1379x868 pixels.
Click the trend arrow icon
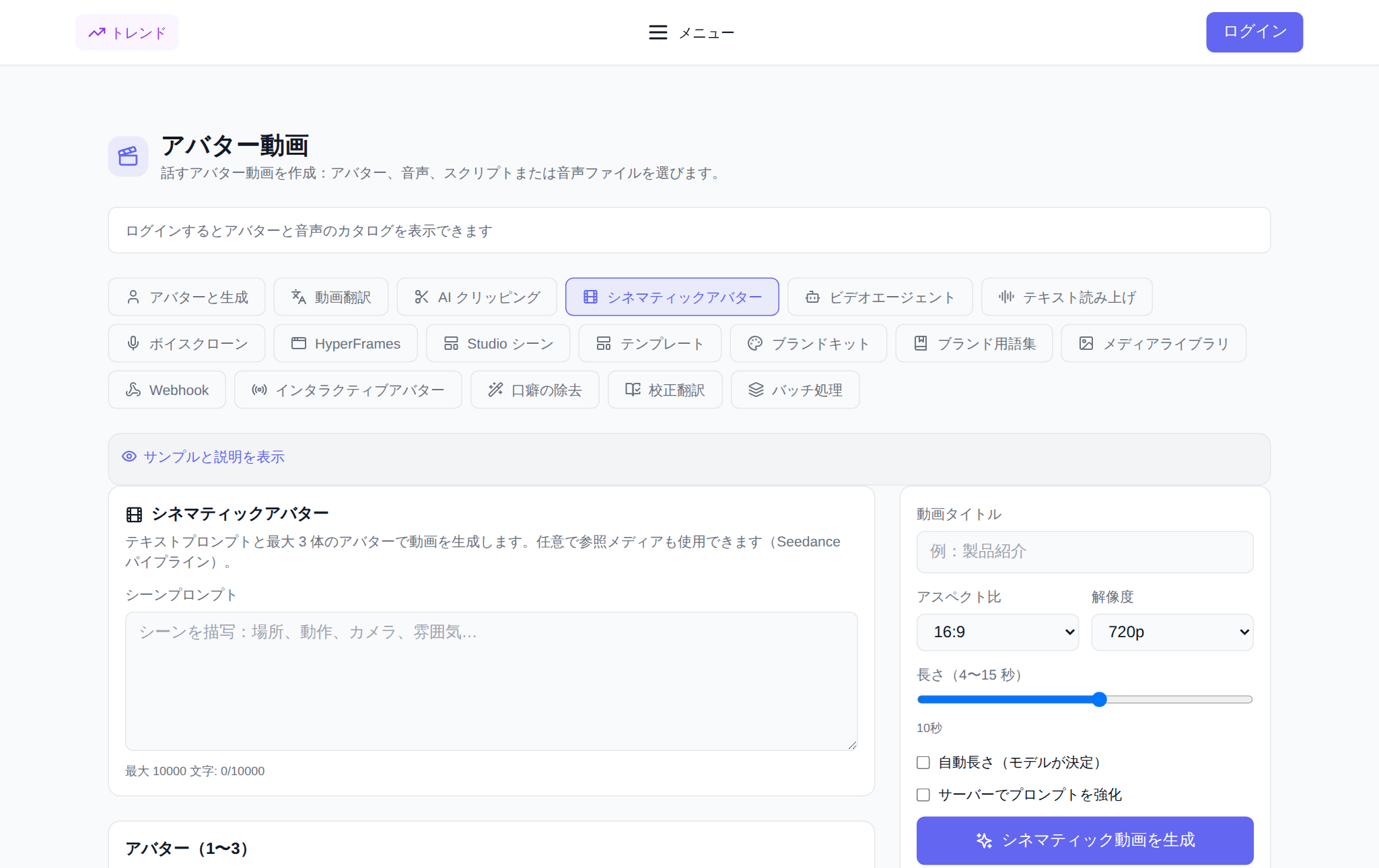tap(97, 32)
